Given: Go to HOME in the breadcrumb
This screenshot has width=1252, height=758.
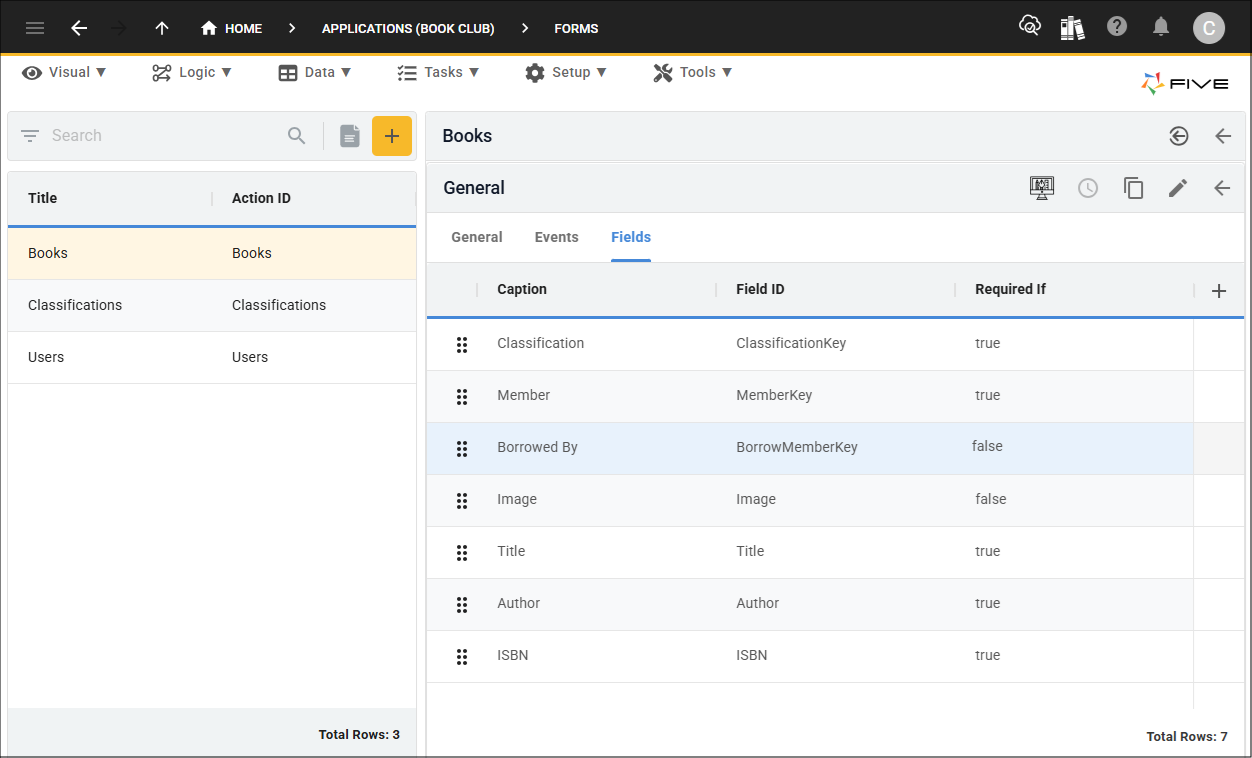Looking at the screenshot, I should pos(232,28).
